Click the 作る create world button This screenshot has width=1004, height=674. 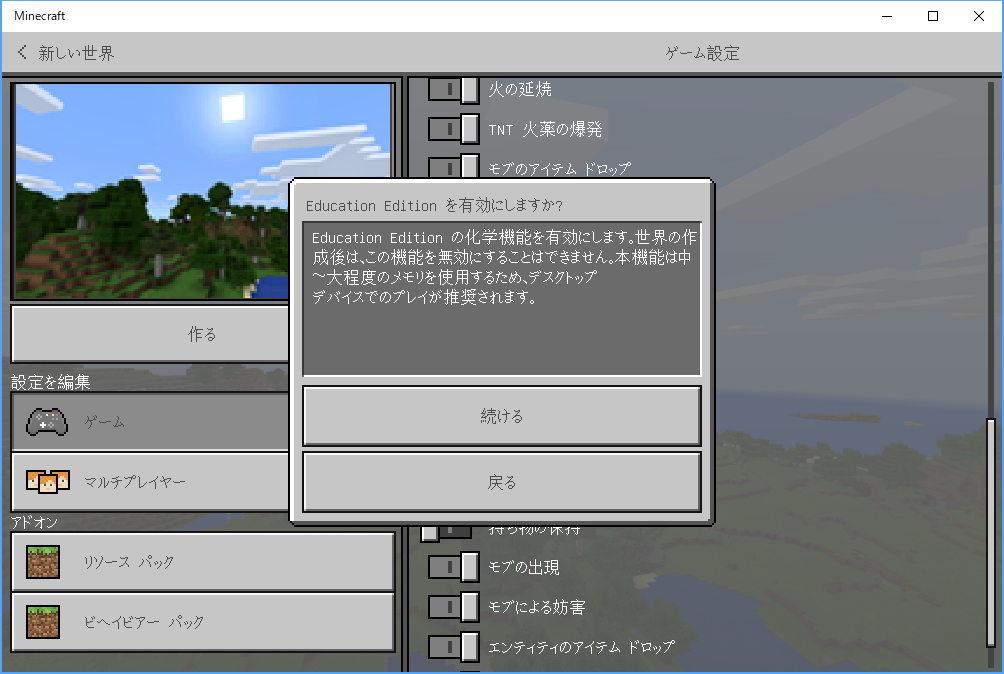(x=150, y=334)
